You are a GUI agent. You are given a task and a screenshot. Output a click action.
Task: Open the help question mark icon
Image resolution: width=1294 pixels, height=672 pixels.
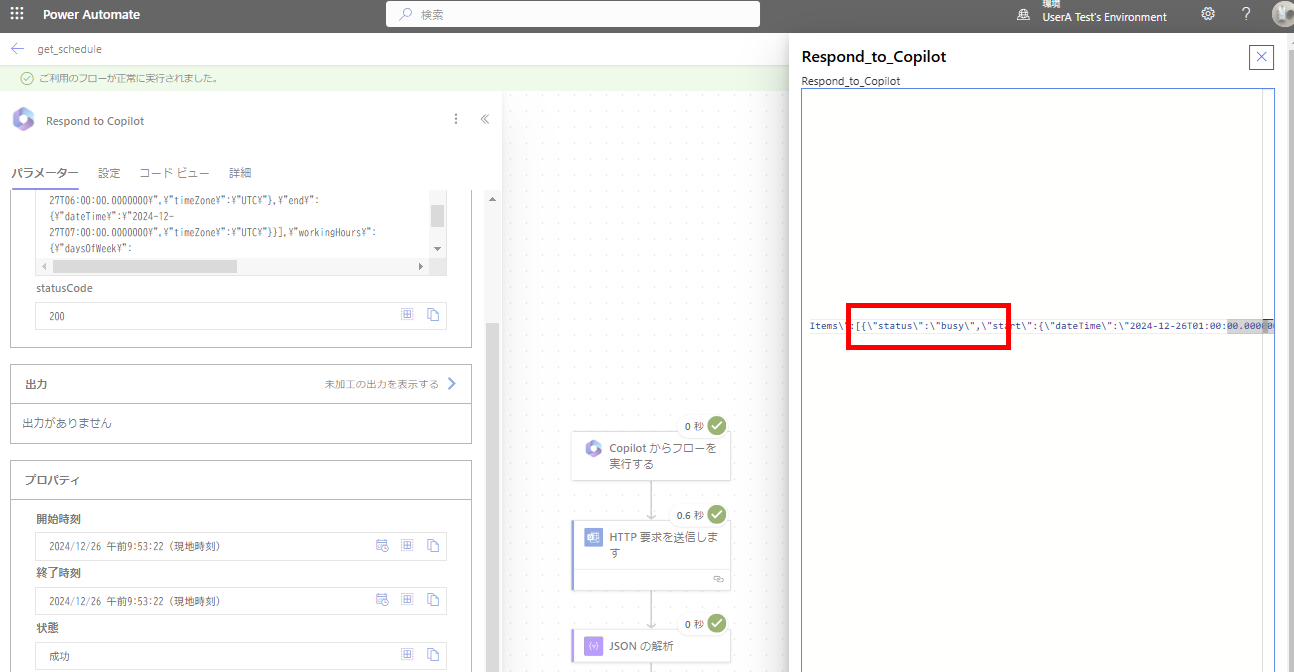pyautogui.click(x=1245, y=13)
